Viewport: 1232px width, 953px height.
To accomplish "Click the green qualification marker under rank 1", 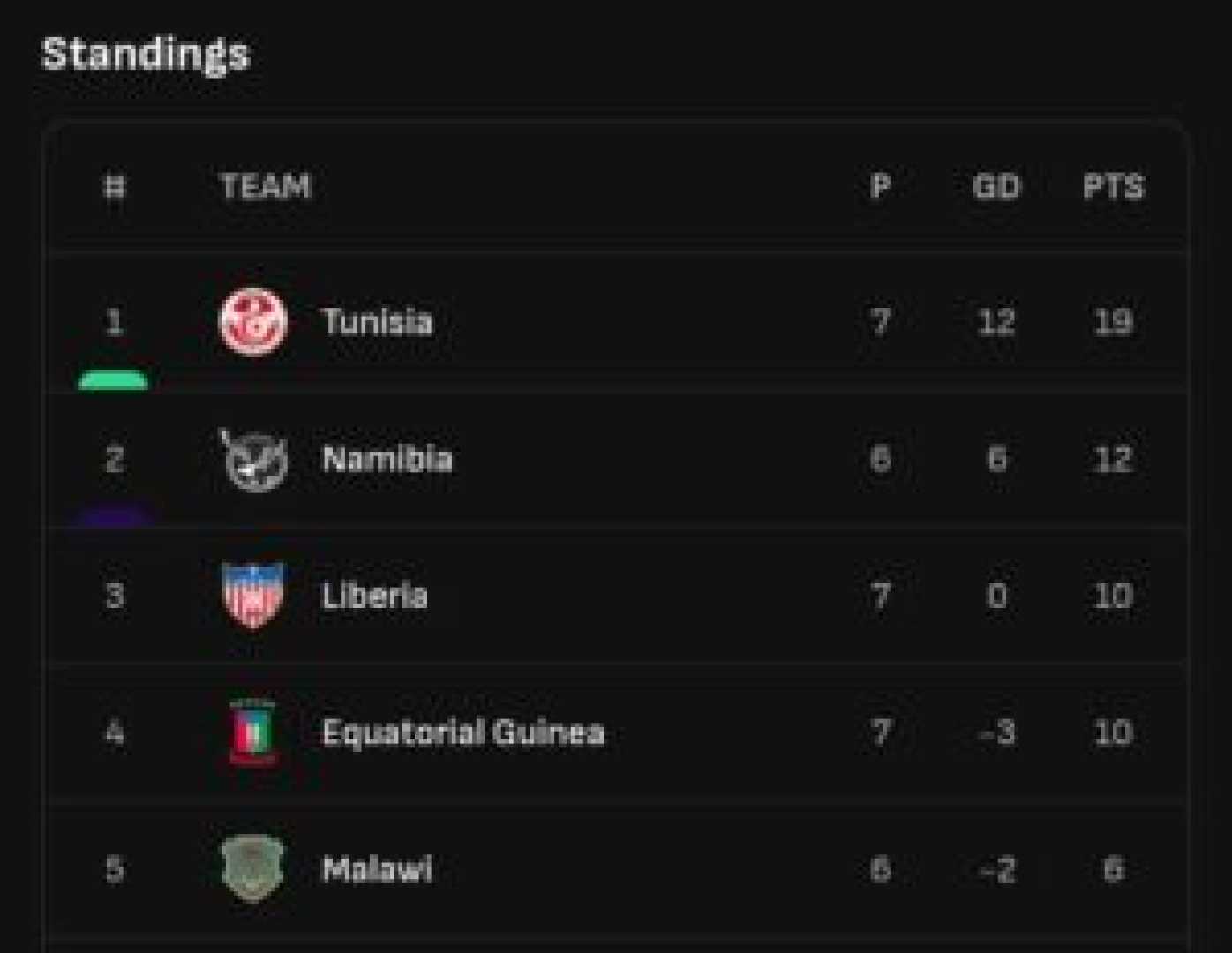I will [114, 381].
